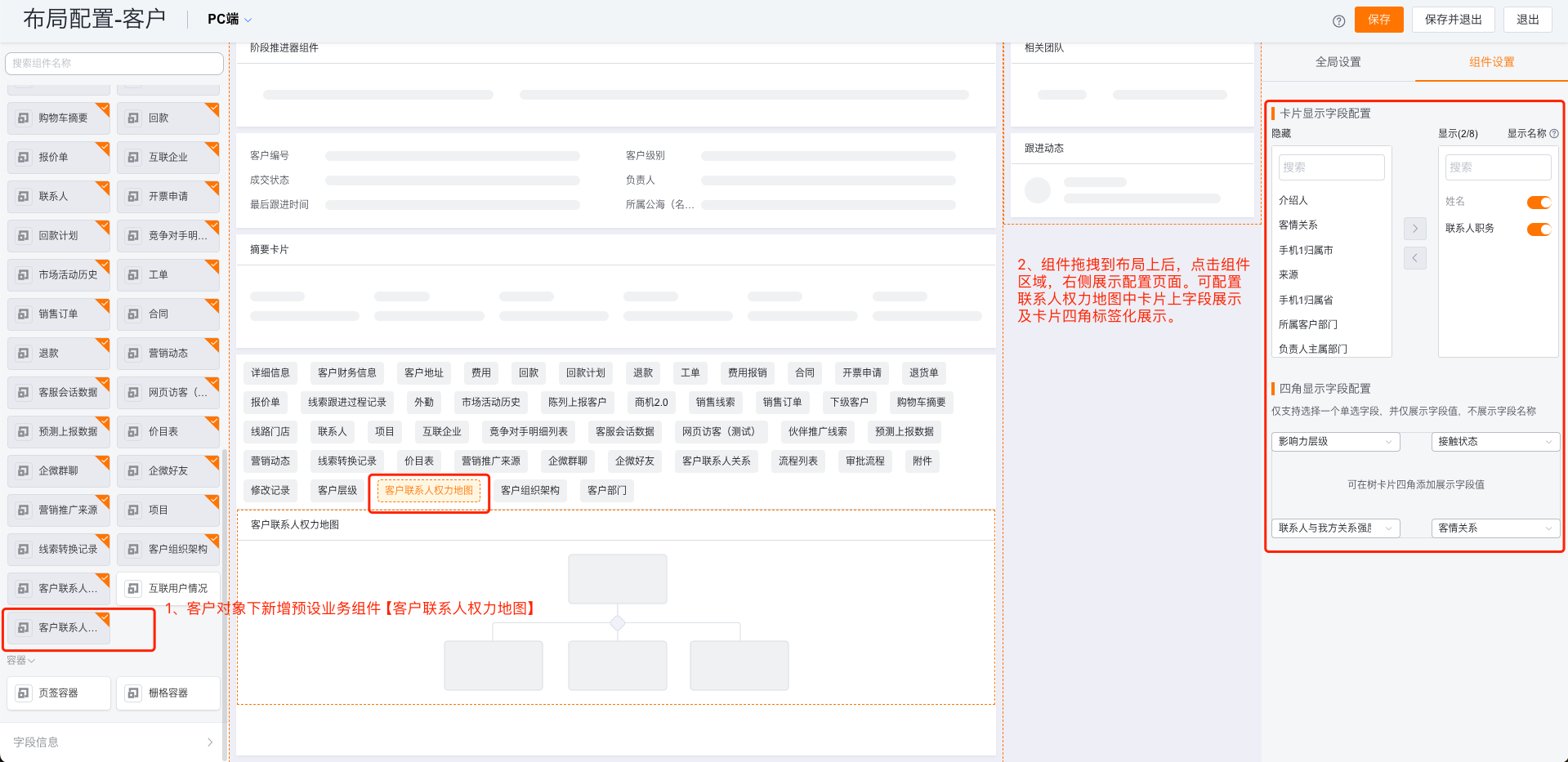Expand the 字段信息 panel
The width and height of the screenshot is (1568, 762).
pos(113,742)
